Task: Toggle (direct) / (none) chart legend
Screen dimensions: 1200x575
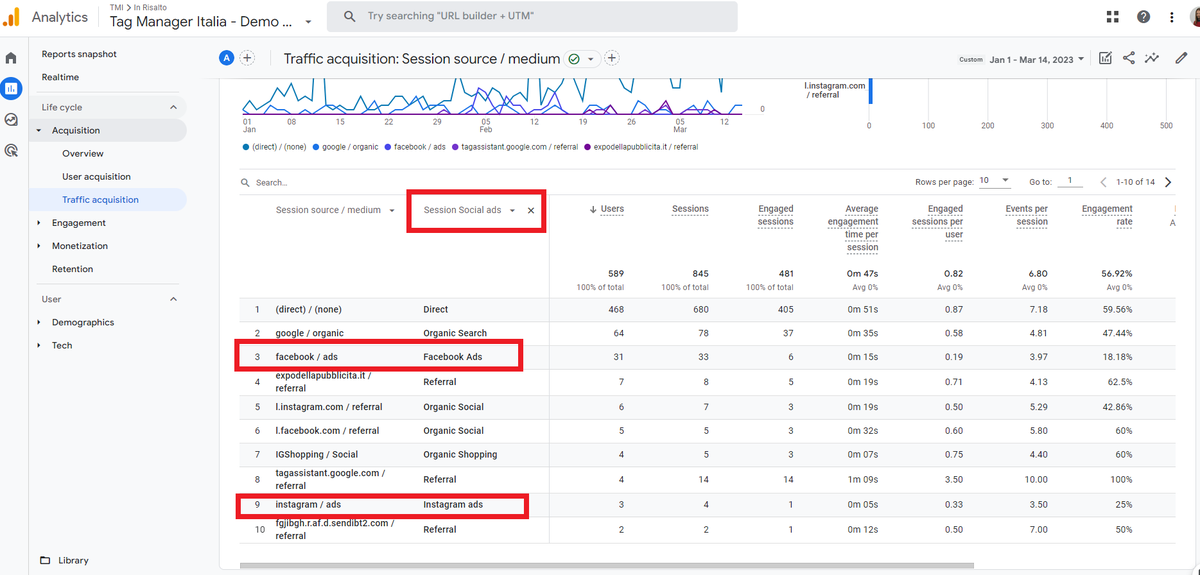Action: pyautogui.click(x=276, y=146)
